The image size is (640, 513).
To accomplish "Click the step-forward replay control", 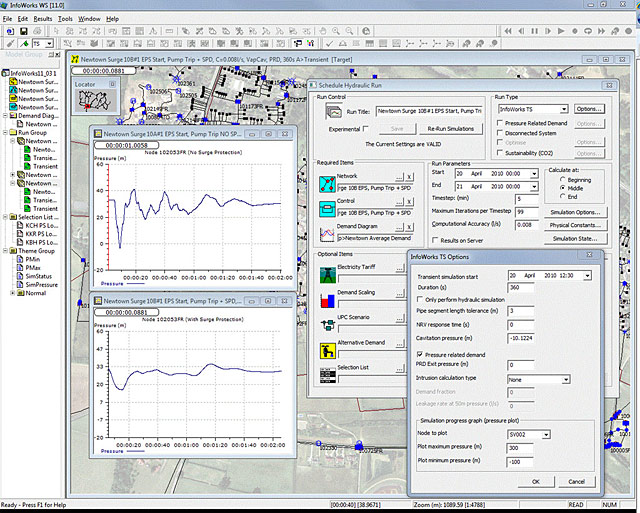I will (x=548, y=31).
